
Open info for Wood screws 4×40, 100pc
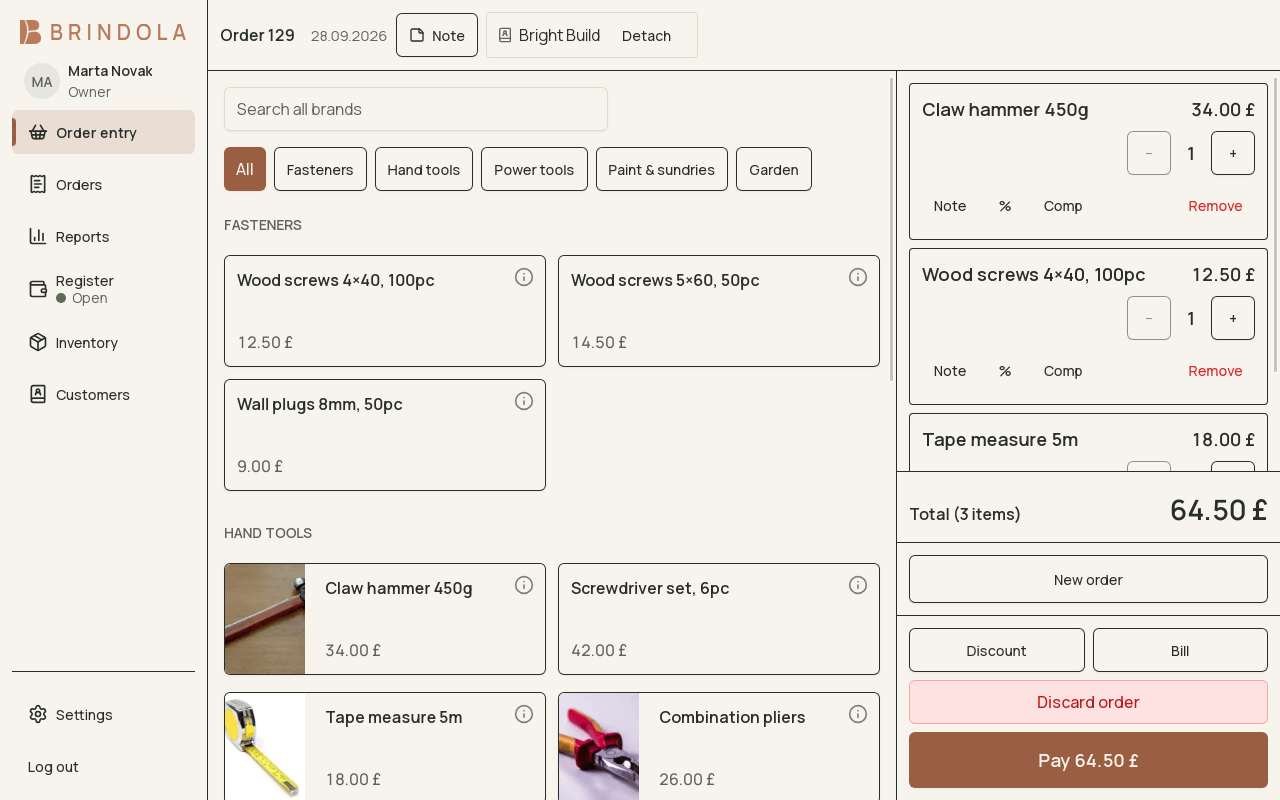[524, 277]
